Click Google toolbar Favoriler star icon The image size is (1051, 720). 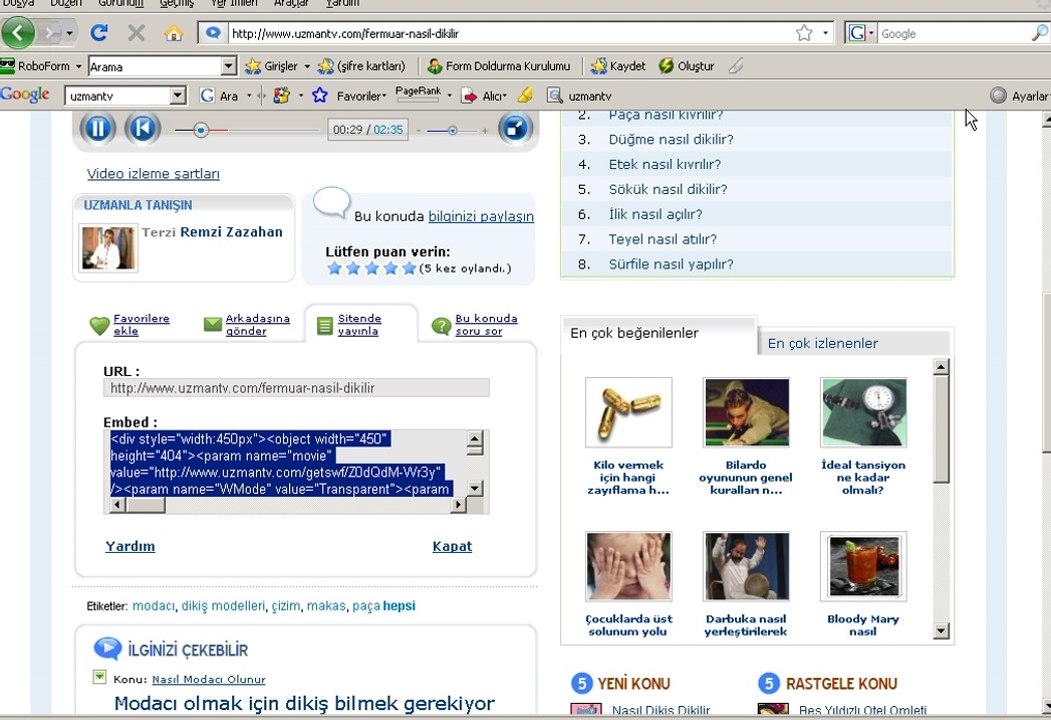[x=320, y=96]
